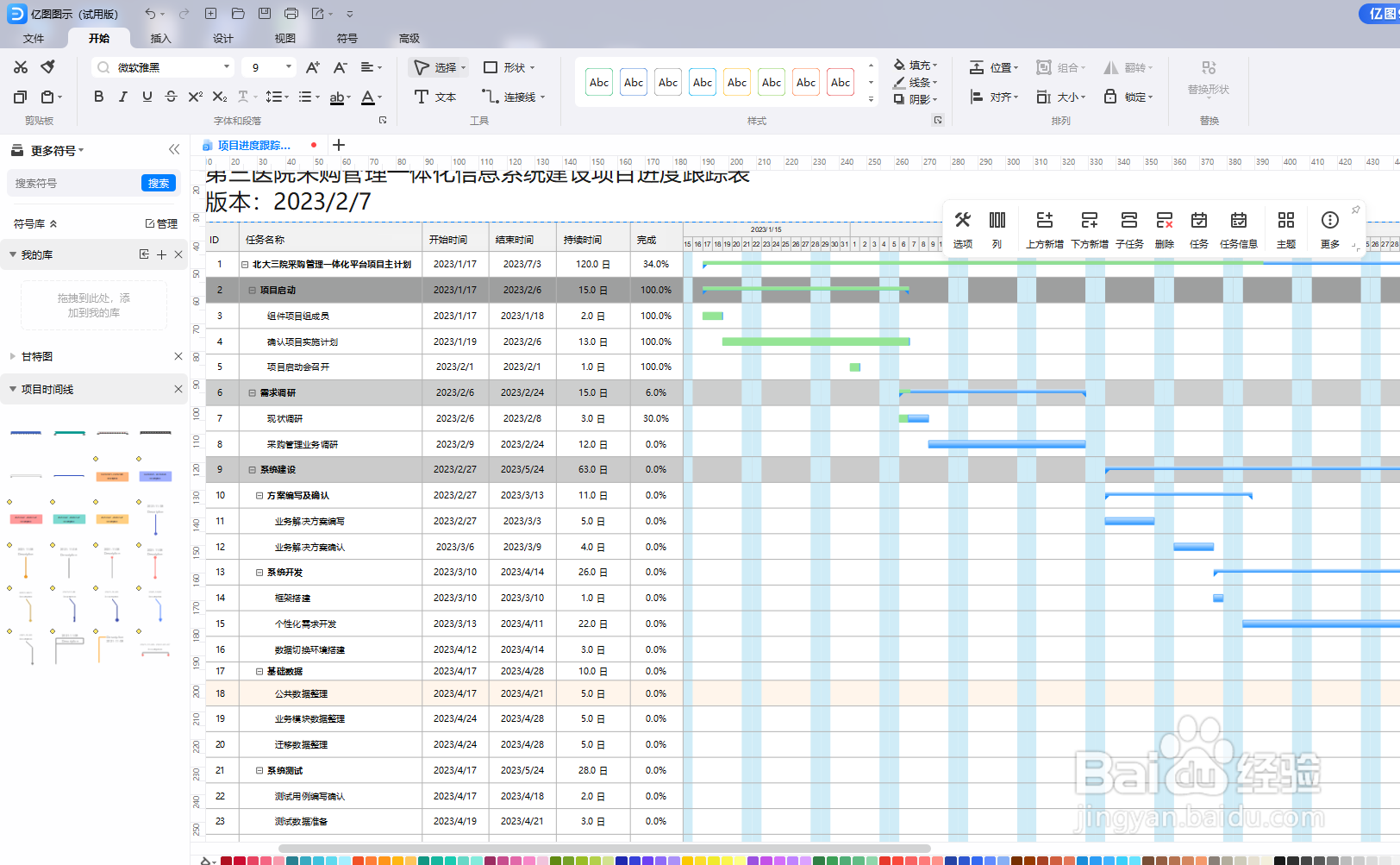Click Add task above icon
Image resolution: width=1400 pixels, height=865 pixels.
(x=1045, y=229)
